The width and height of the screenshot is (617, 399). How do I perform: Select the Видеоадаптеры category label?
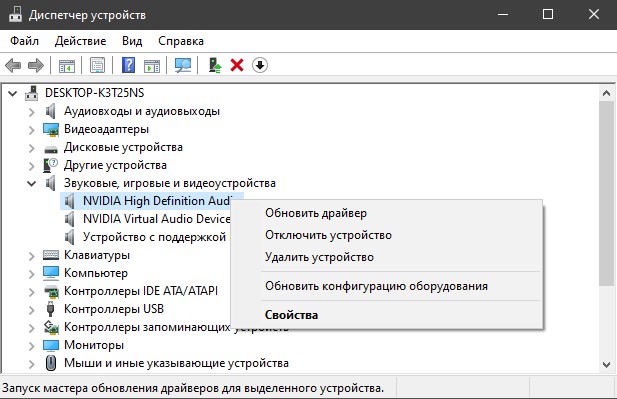point(106,129)
